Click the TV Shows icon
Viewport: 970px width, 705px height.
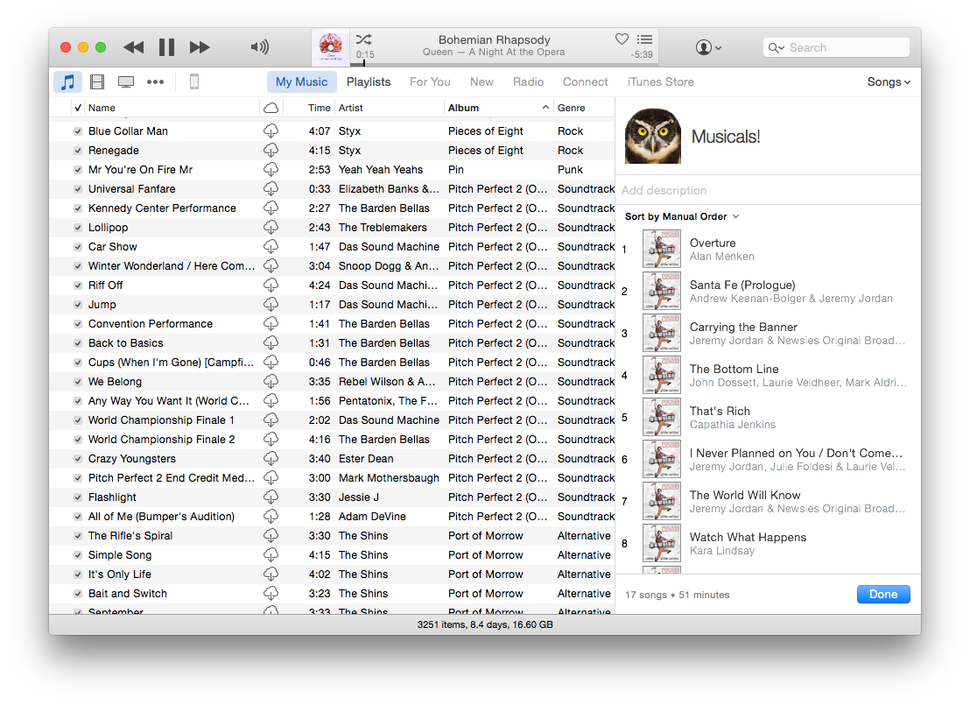125,81
